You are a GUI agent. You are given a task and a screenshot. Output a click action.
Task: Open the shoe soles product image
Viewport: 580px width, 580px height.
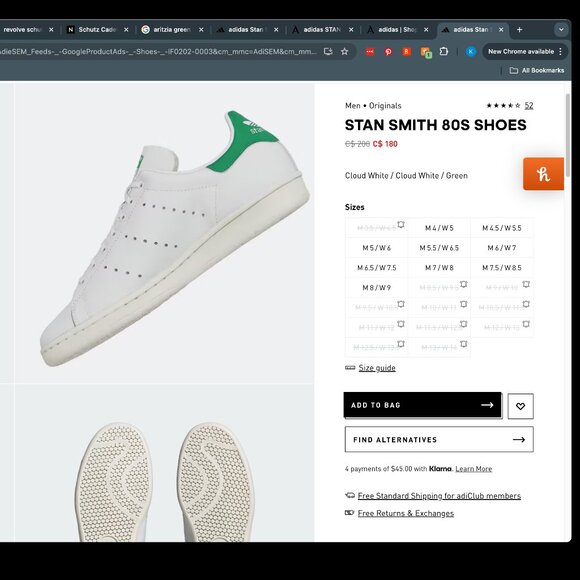pos(165,463)
